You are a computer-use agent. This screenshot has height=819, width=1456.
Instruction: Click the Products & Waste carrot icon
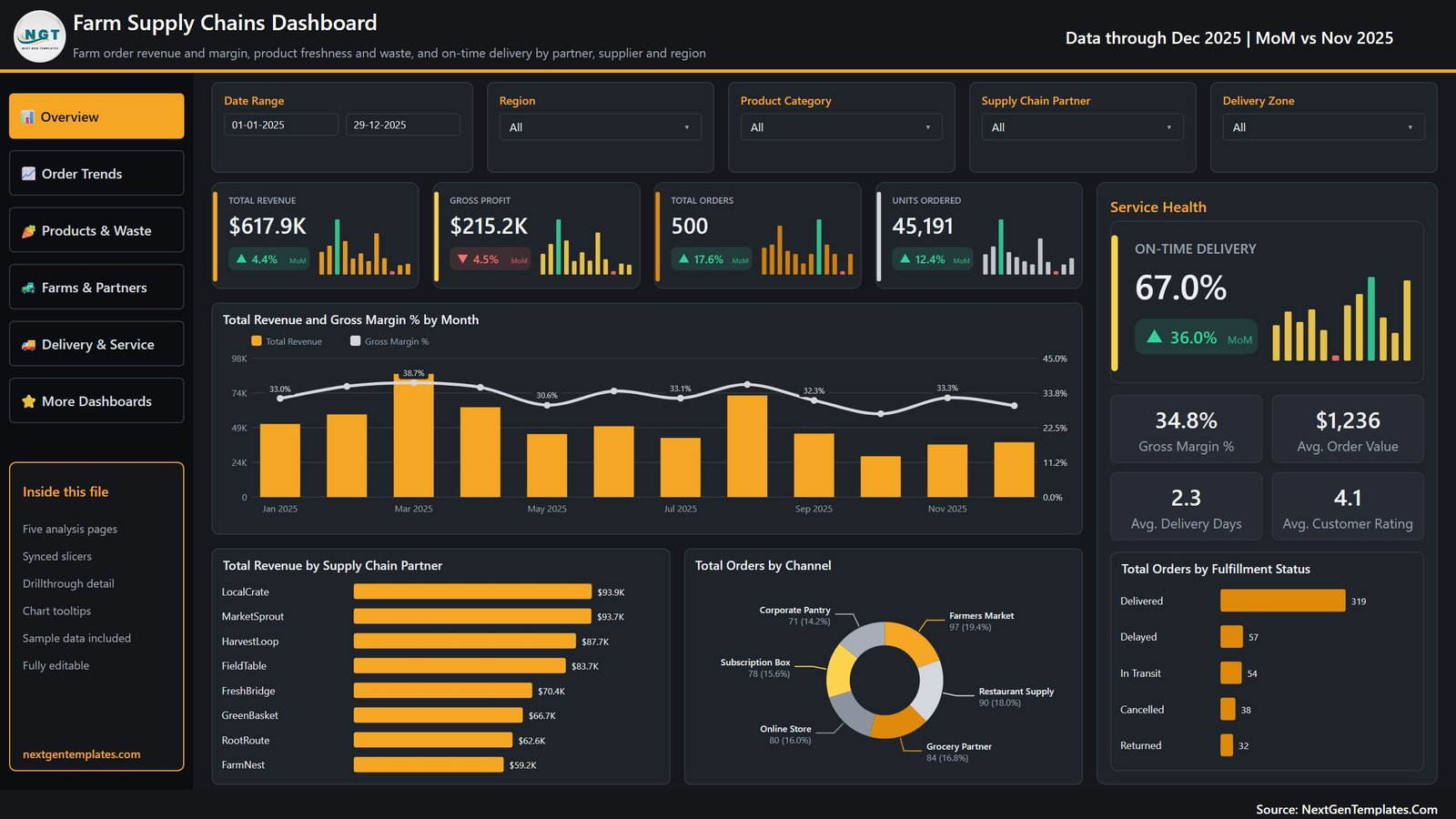(x=28, y=231)
